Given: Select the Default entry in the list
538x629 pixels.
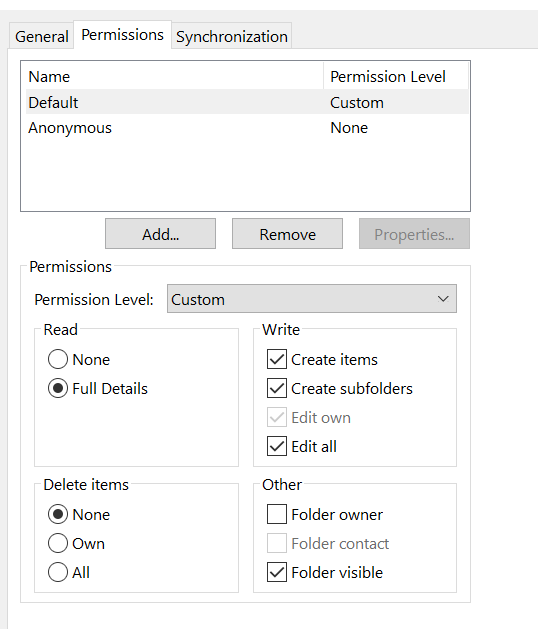Looking at the screenshot, I should coord(247,103).
